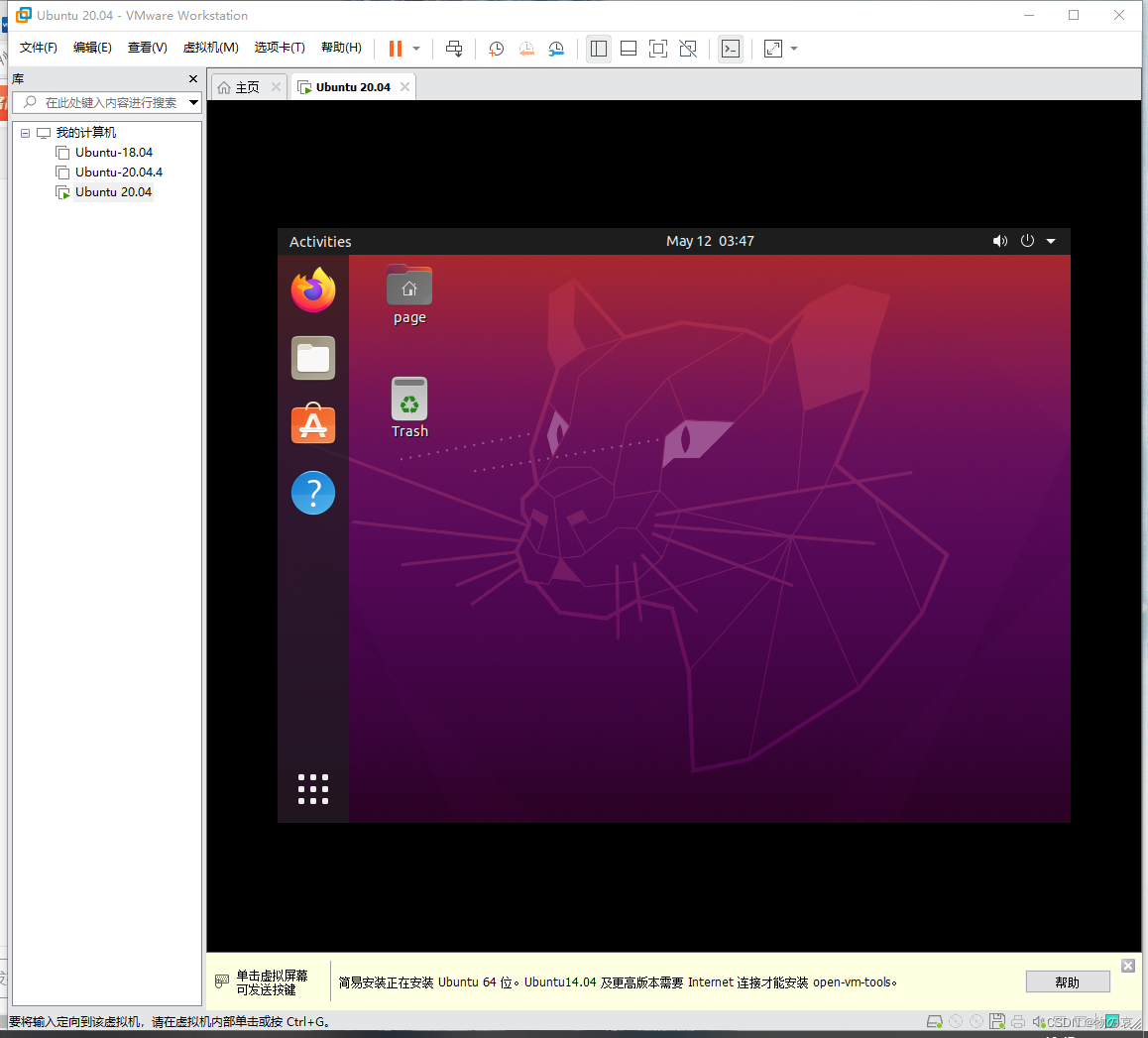
Task: Open the 编辑(E) menu
Action: pyautogui.click(x=92, y=48)
